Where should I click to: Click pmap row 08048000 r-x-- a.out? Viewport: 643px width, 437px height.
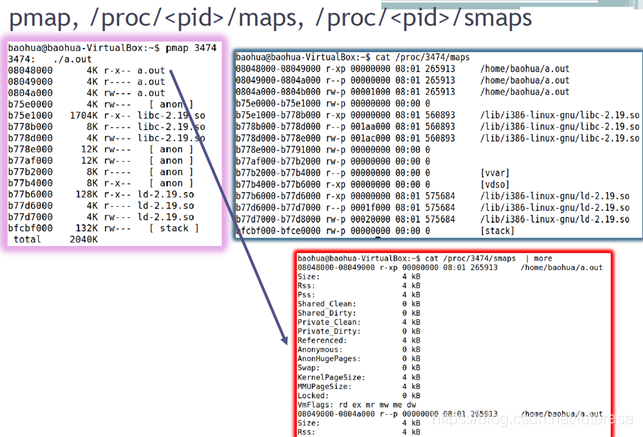pos(87,71)
